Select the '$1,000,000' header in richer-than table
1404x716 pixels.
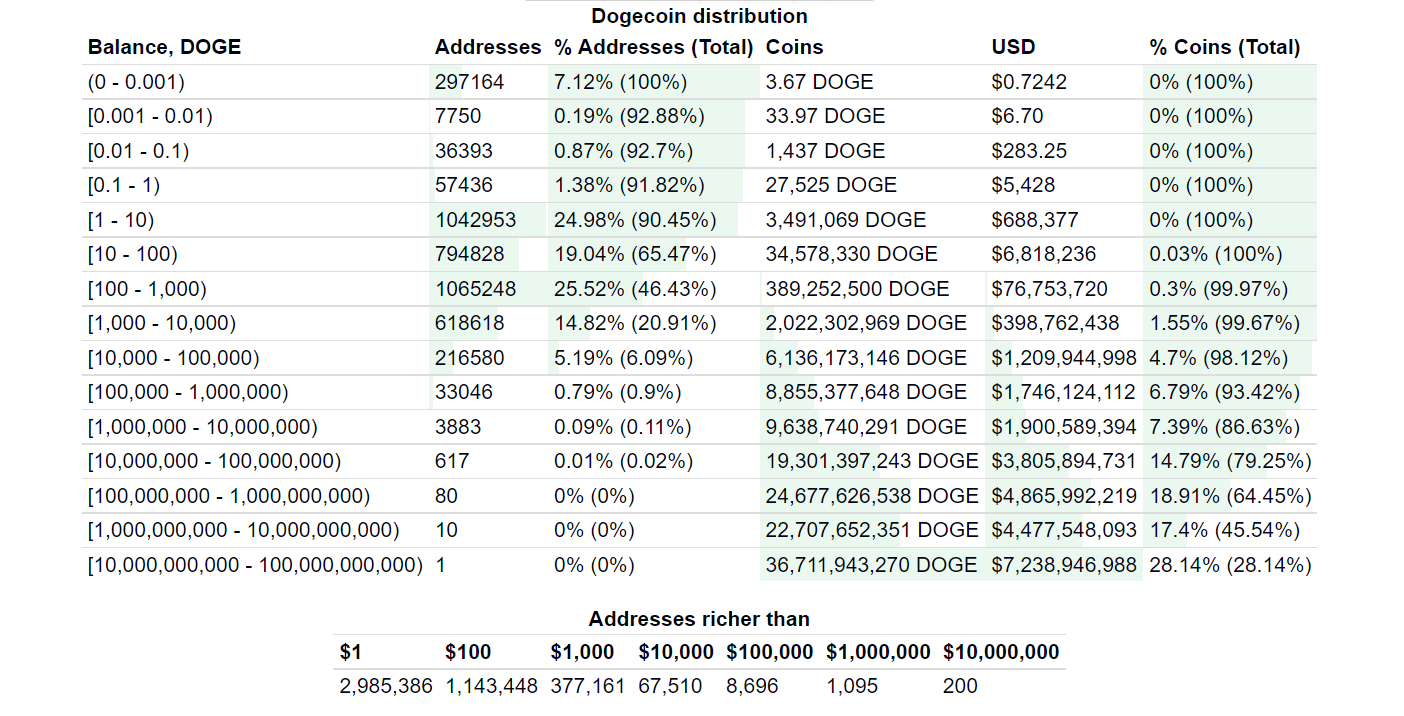(x=878, y=653)
